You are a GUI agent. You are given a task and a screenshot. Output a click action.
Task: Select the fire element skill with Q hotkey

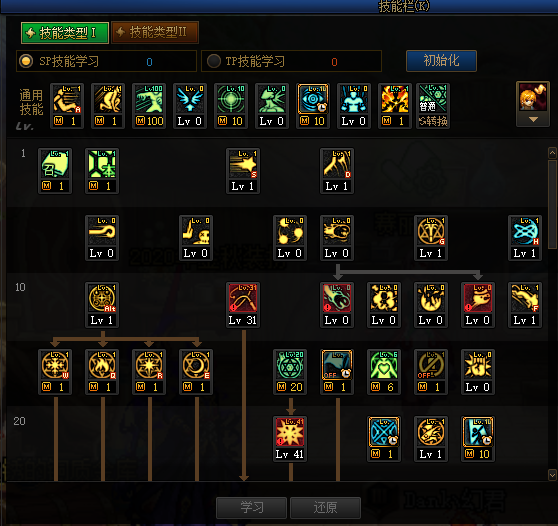click(x=102, y=365)
